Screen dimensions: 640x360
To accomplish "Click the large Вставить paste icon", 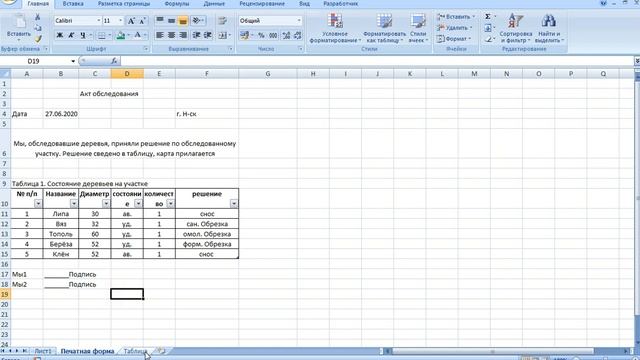I will pos(19,21).
